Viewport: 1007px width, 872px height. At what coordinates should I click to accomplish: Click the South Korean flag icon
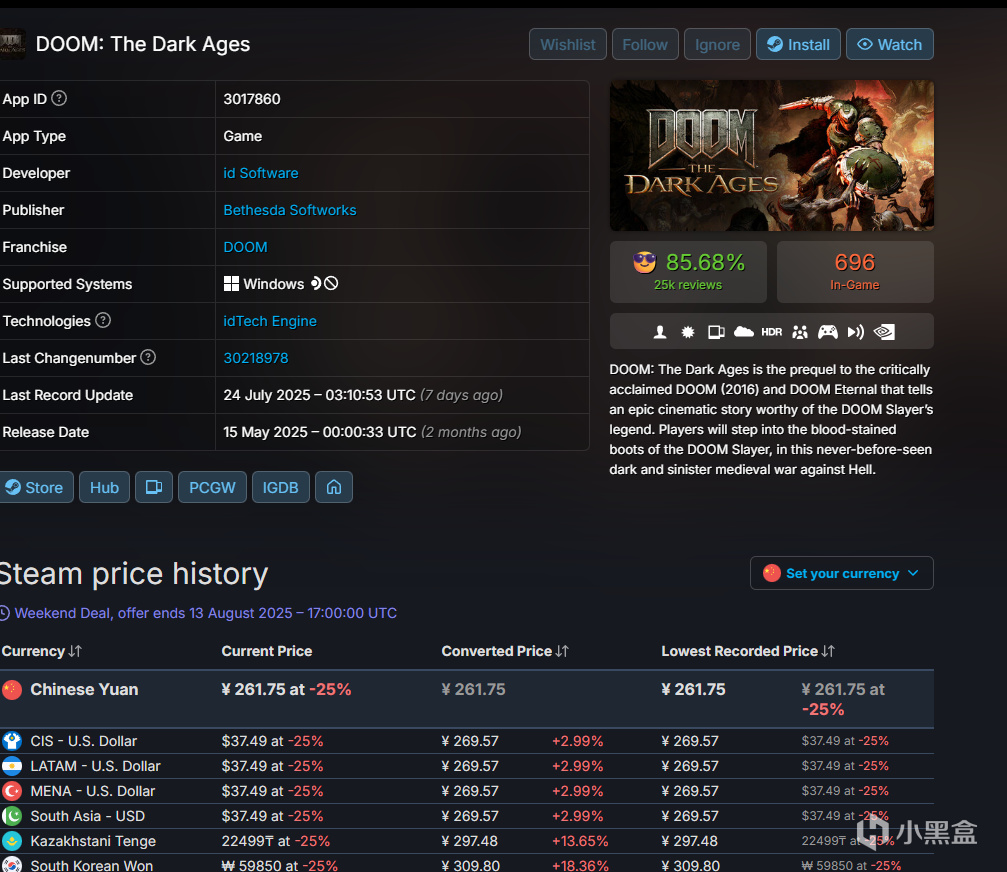(x=11, y=864)
